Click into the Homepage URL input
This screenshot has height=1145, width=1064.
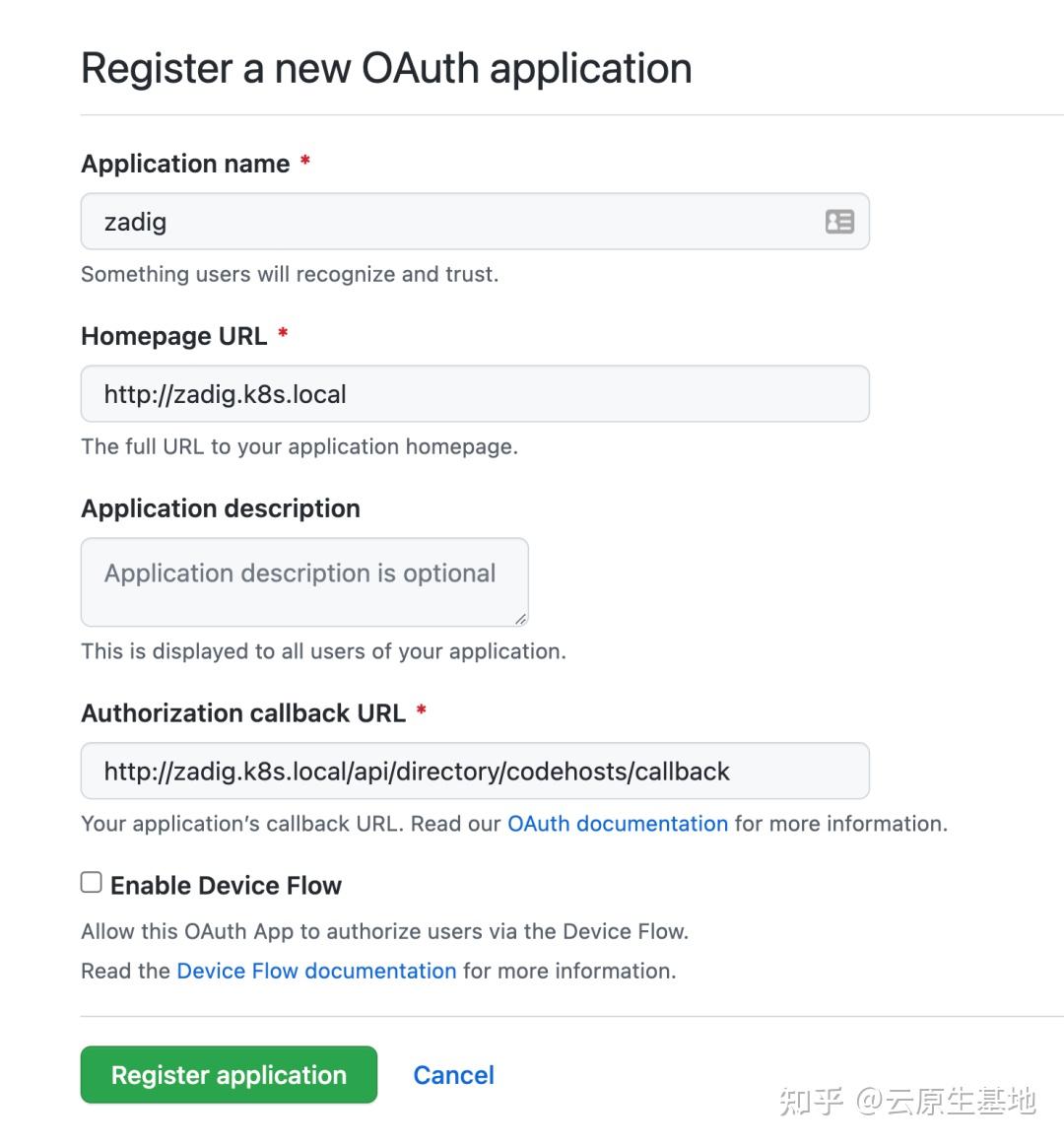pyautogui.click(x=475, y=394)
